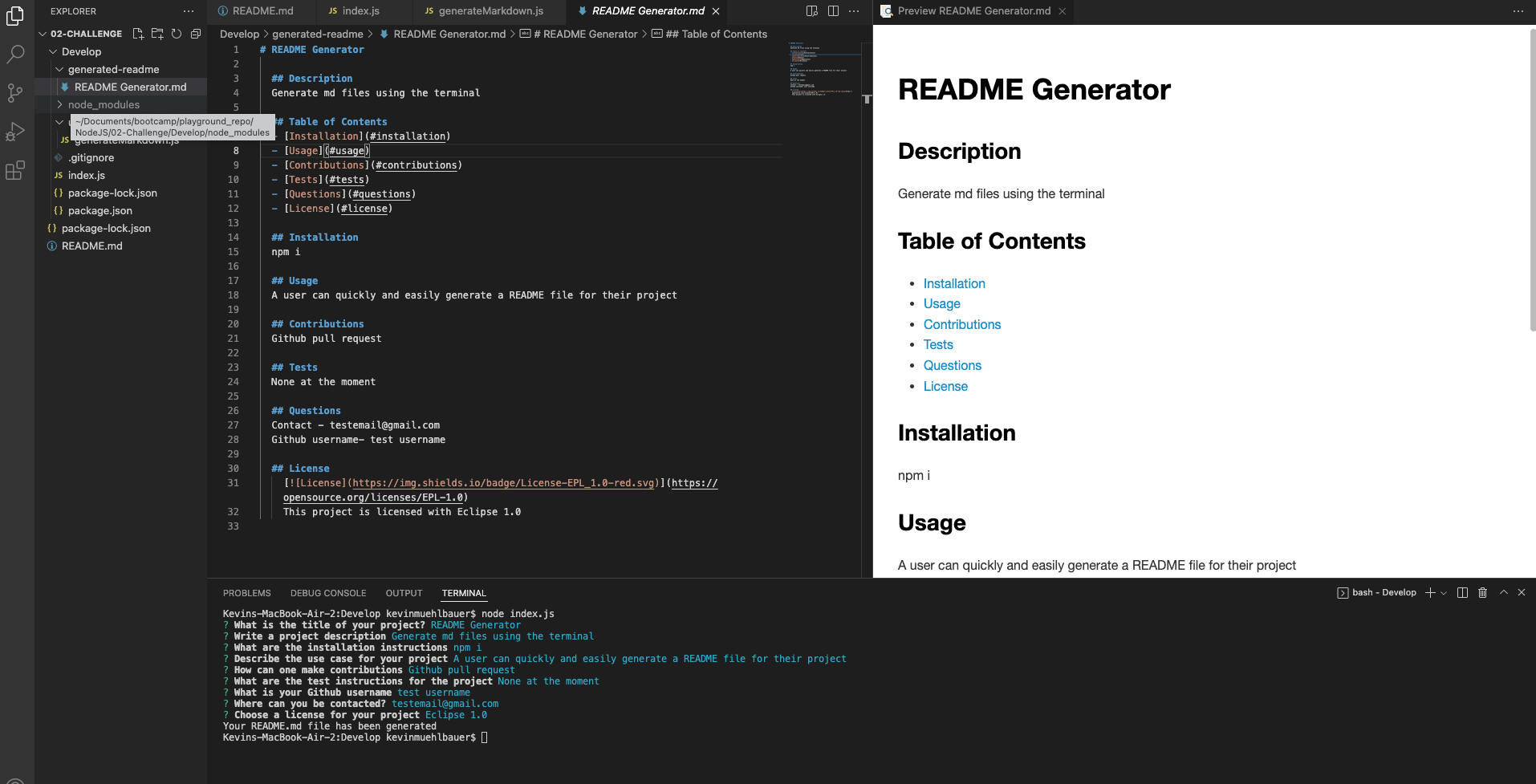Screen dimensions: 1536x784
Task: Select package.json in the Explorer
Action: (x=100, y=210)
